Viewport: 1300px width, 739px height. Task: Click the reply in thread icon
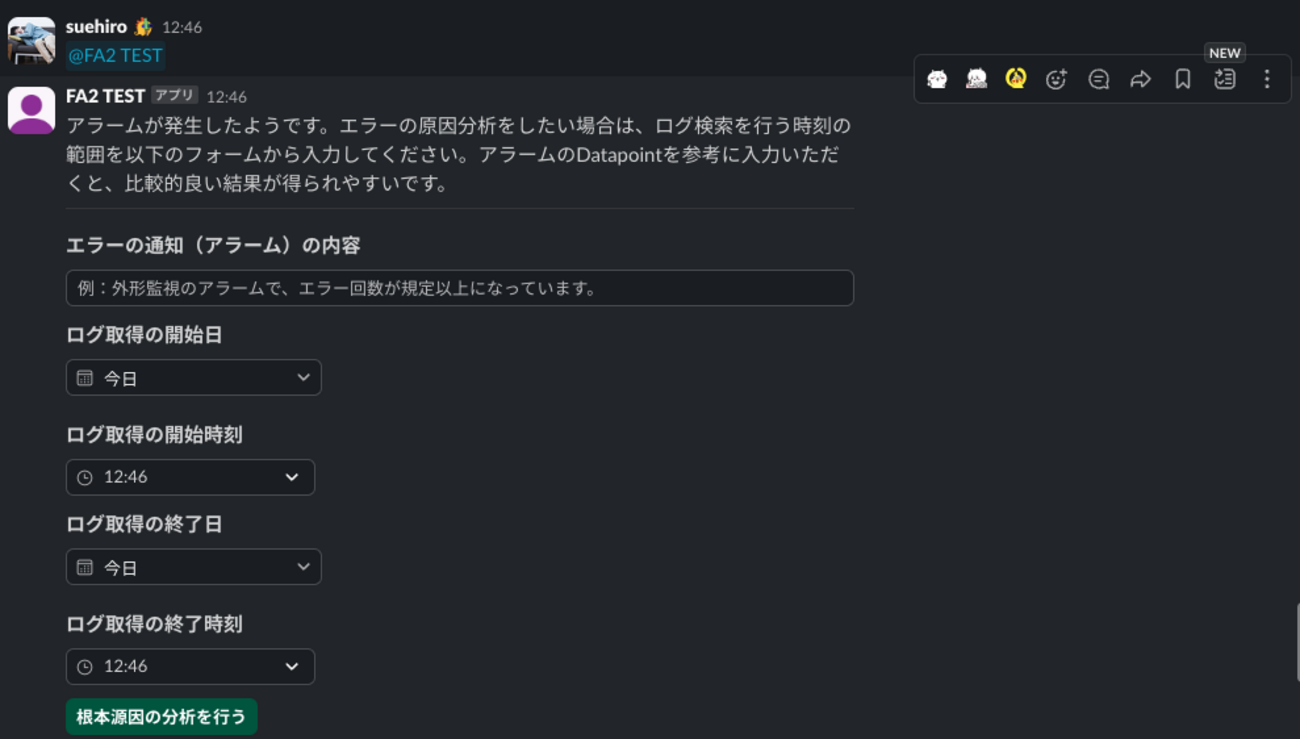coord(1098,80)
